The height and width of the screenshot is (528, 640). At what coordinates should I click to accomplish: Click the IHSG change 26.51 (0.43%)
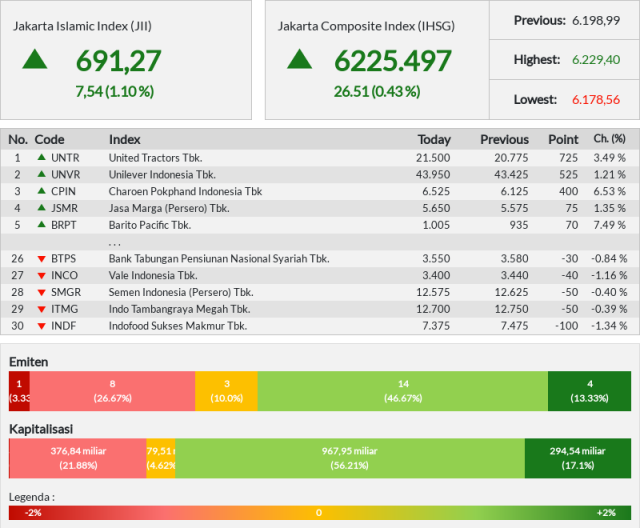[x=377, y=91]
